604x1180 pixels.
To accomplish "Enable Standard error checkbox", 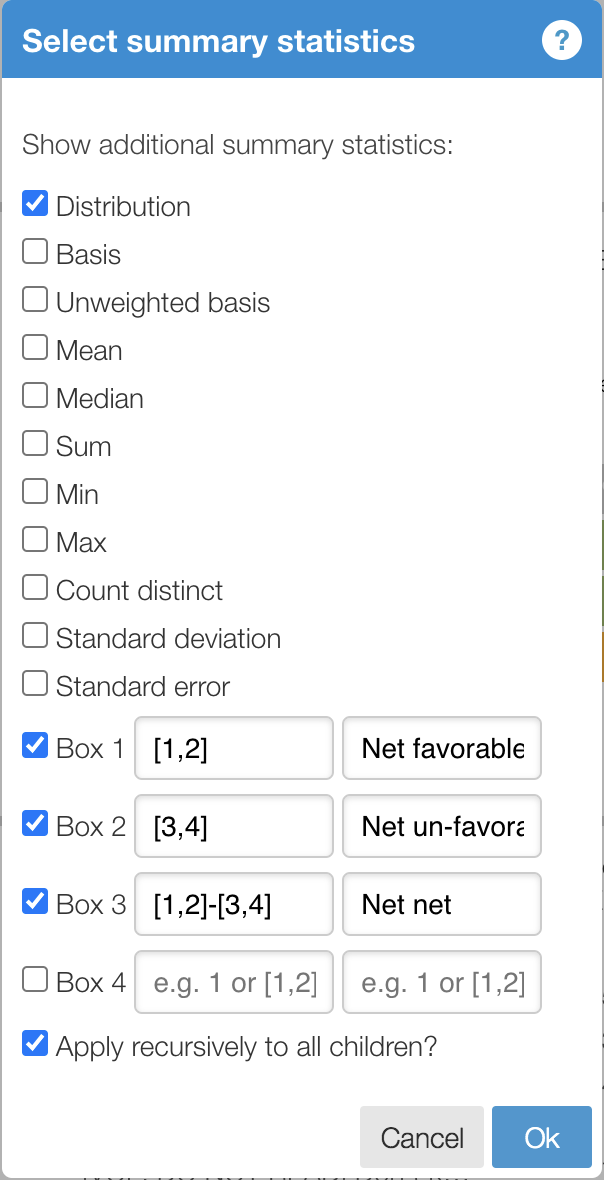I will pyautogui.click(x=35, y=685).
